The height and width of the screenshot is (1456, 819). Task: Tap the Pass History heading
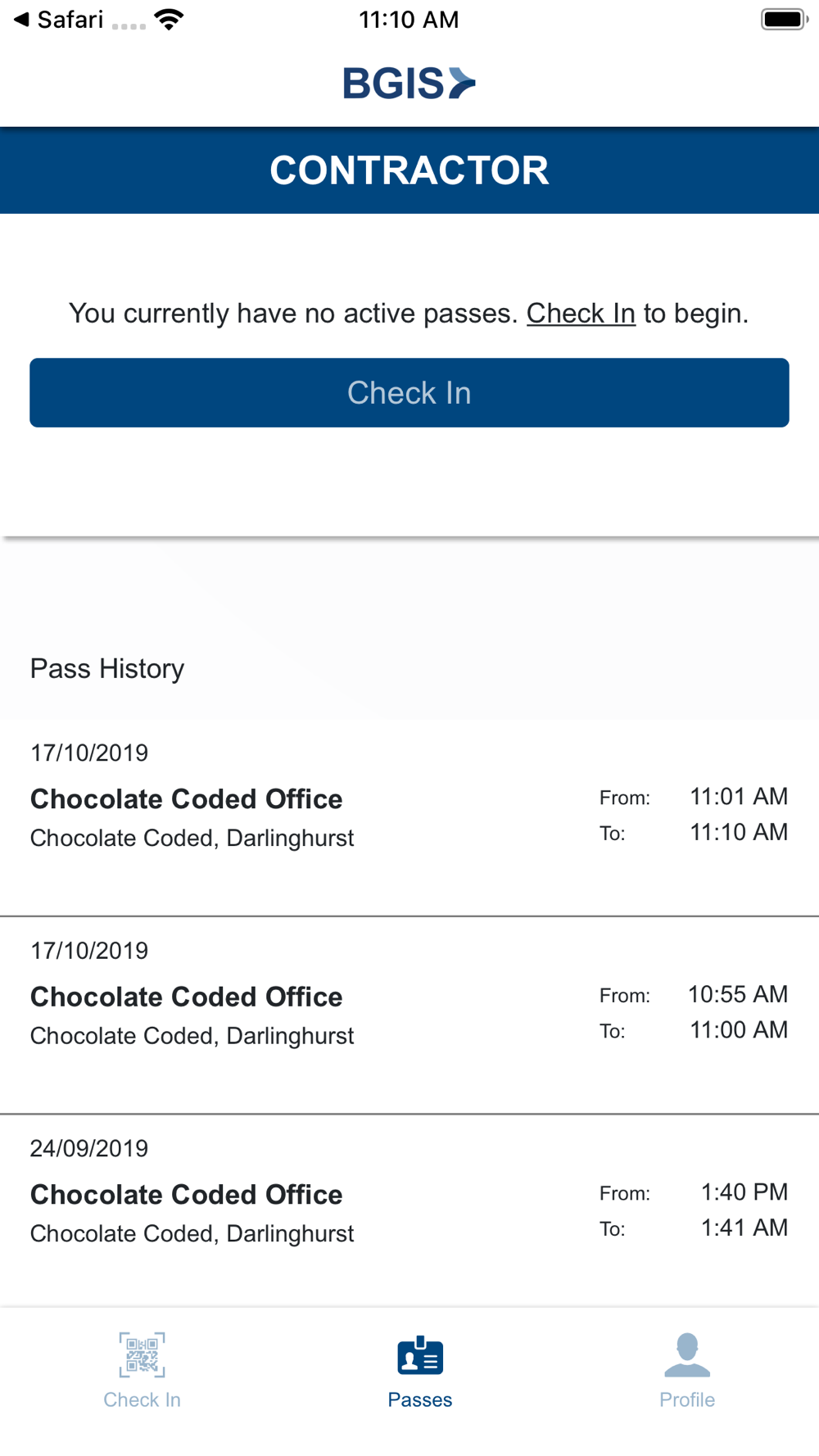pos(107,668)
